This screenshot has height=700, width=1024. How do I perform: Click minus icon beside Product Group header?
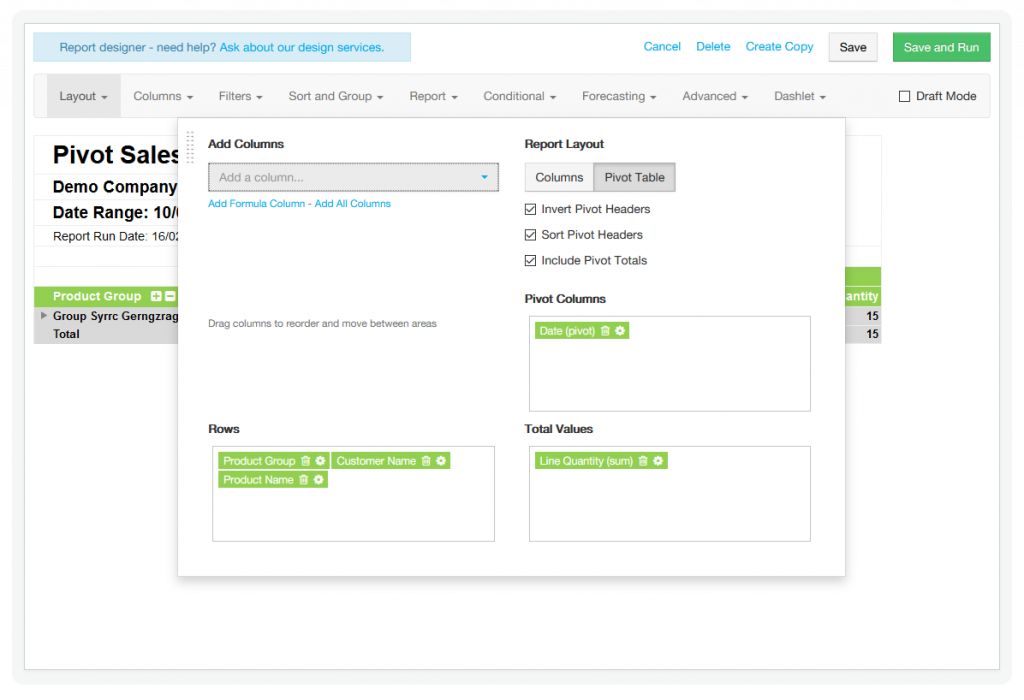pyautogui.click(x=170, y=296)
